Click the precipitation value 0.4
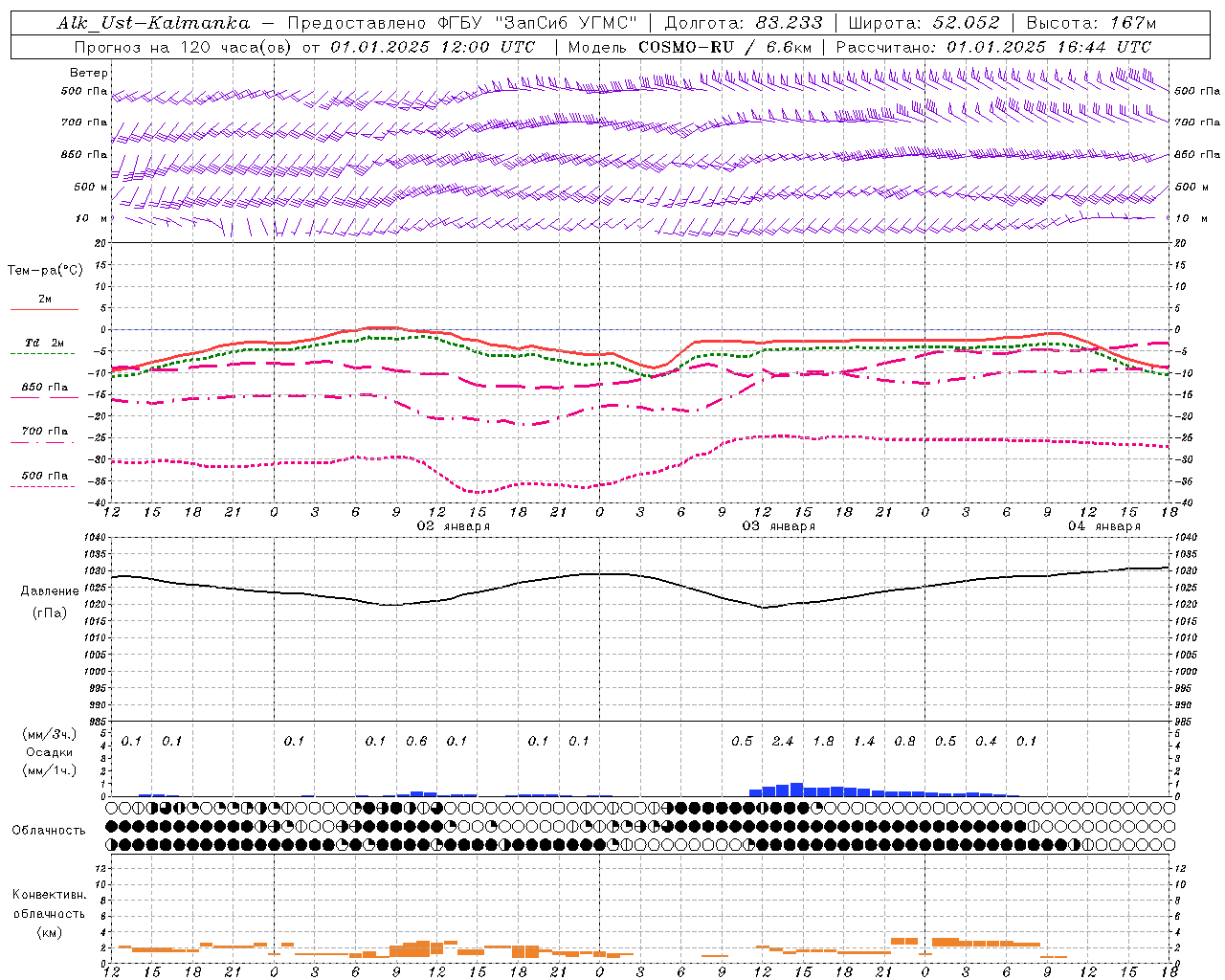The height and width of the screenshot is (980, 1225). tap(986, 742)
